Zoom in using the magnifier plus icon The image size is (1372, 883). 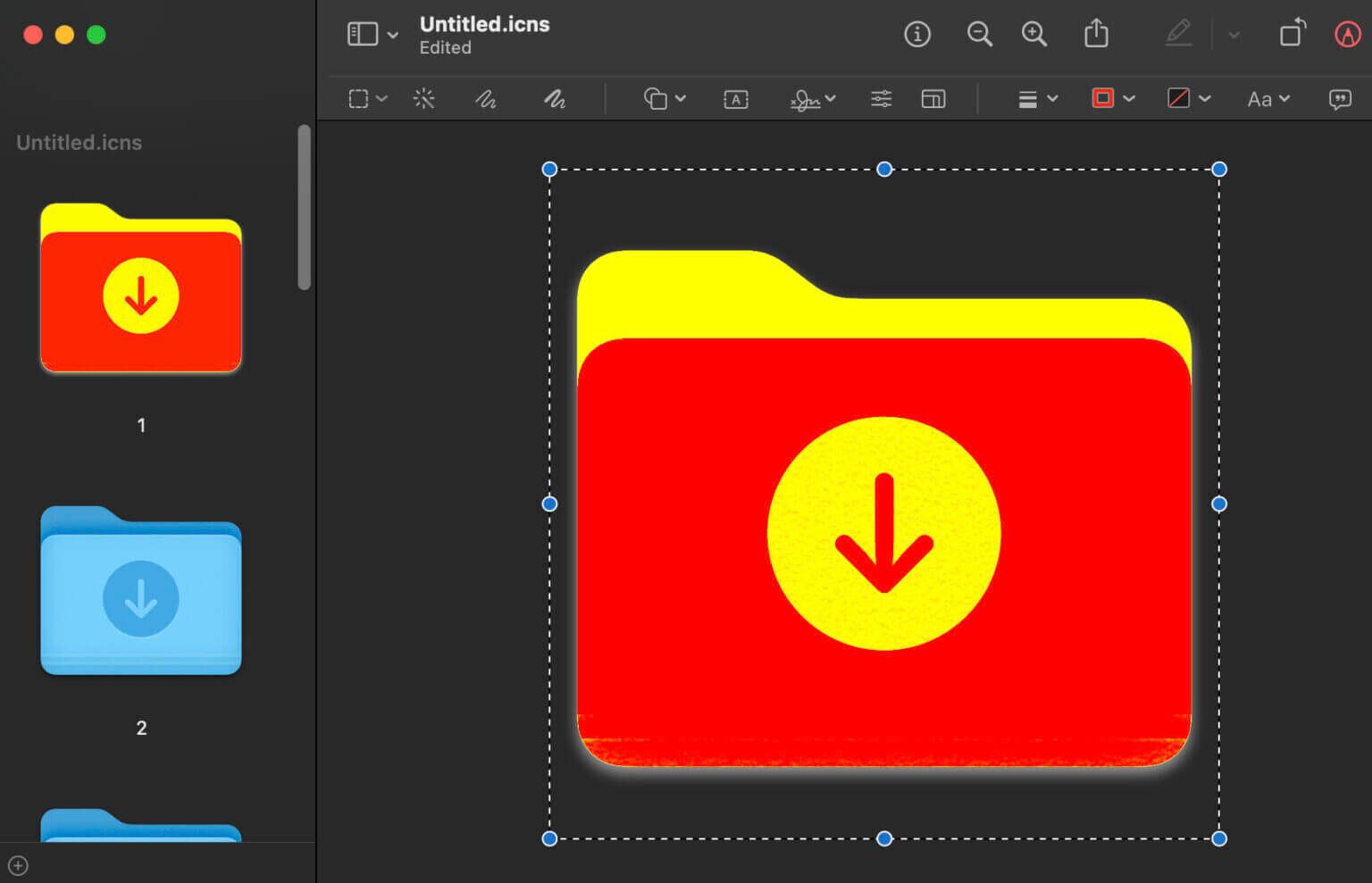(1034, 35)
